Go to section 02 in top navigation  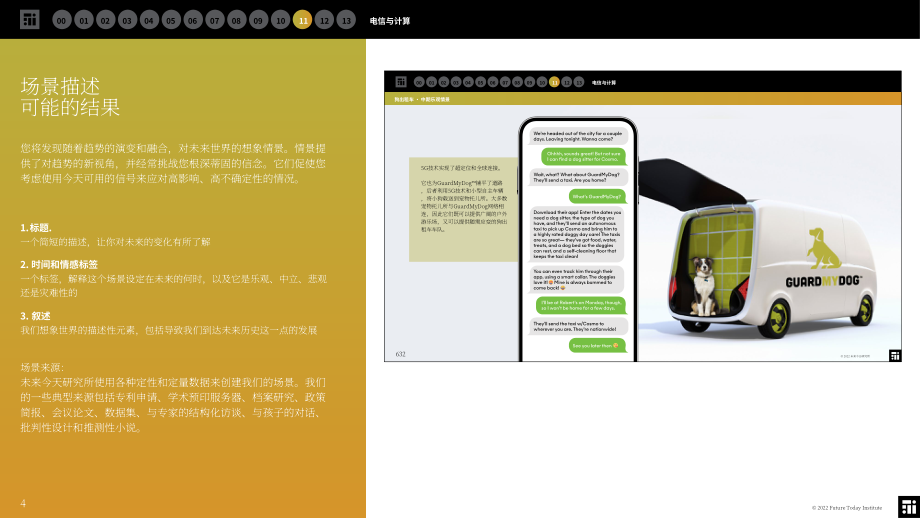click(106, 20)
